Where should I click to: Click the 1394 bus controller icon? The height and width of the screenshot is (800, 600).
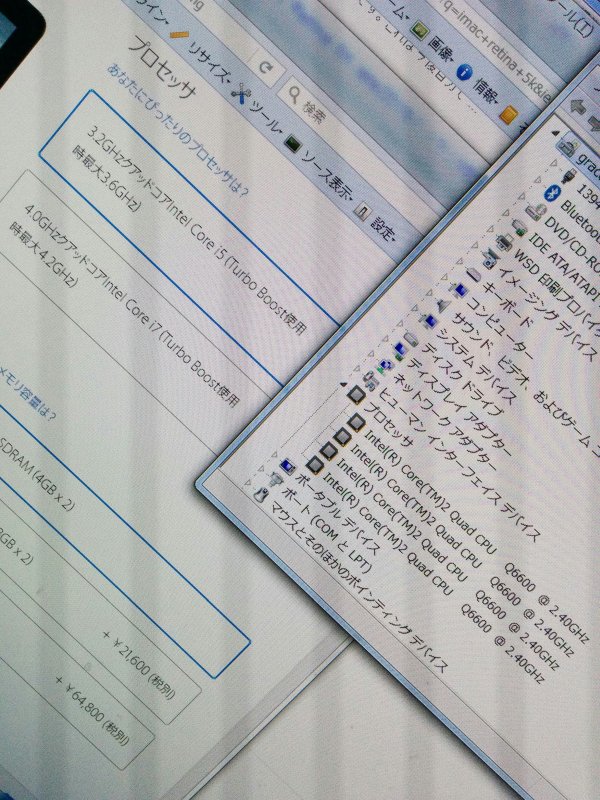coord(568,175)
